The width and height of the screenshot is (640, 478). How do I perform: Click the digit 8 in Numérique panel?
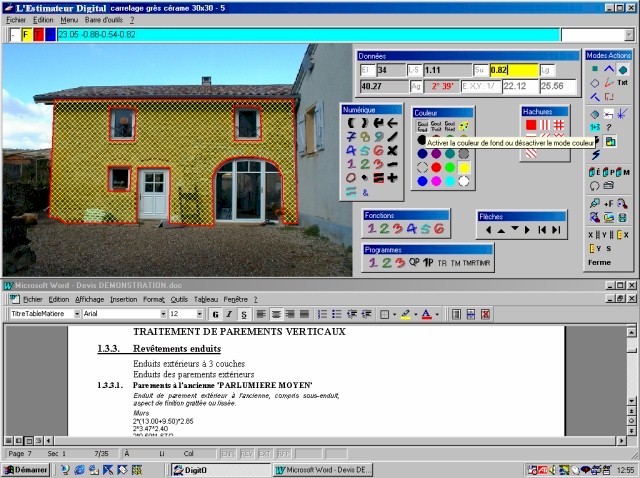point(365,137)
